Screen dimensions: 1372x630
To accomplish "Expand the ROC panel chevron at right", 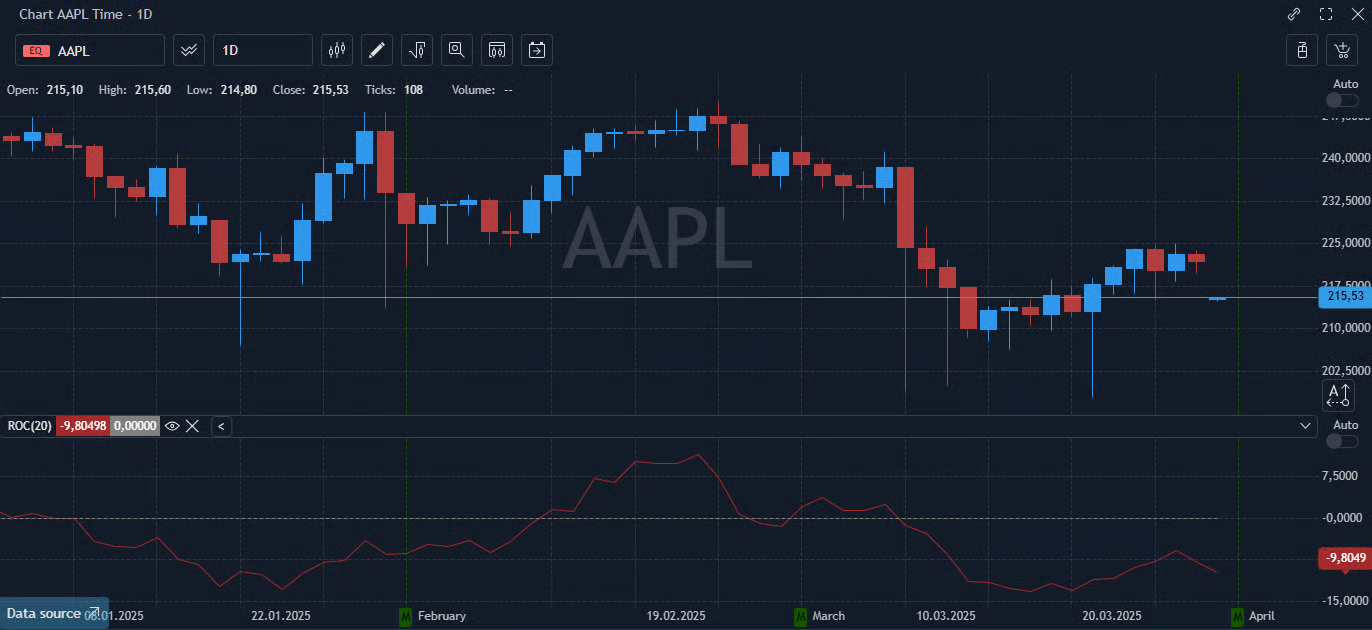I will click(x=1306, y=426).
